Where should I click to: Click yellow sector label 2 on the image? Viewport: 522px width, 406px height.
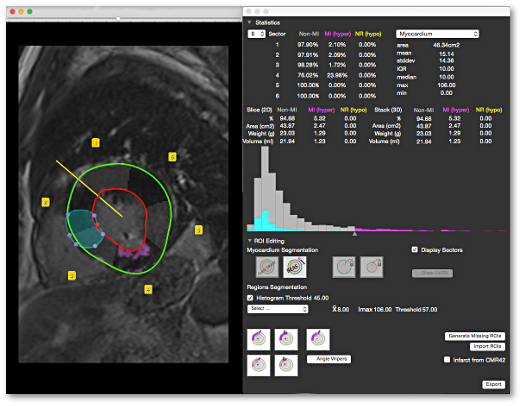(x=46, y=202)
